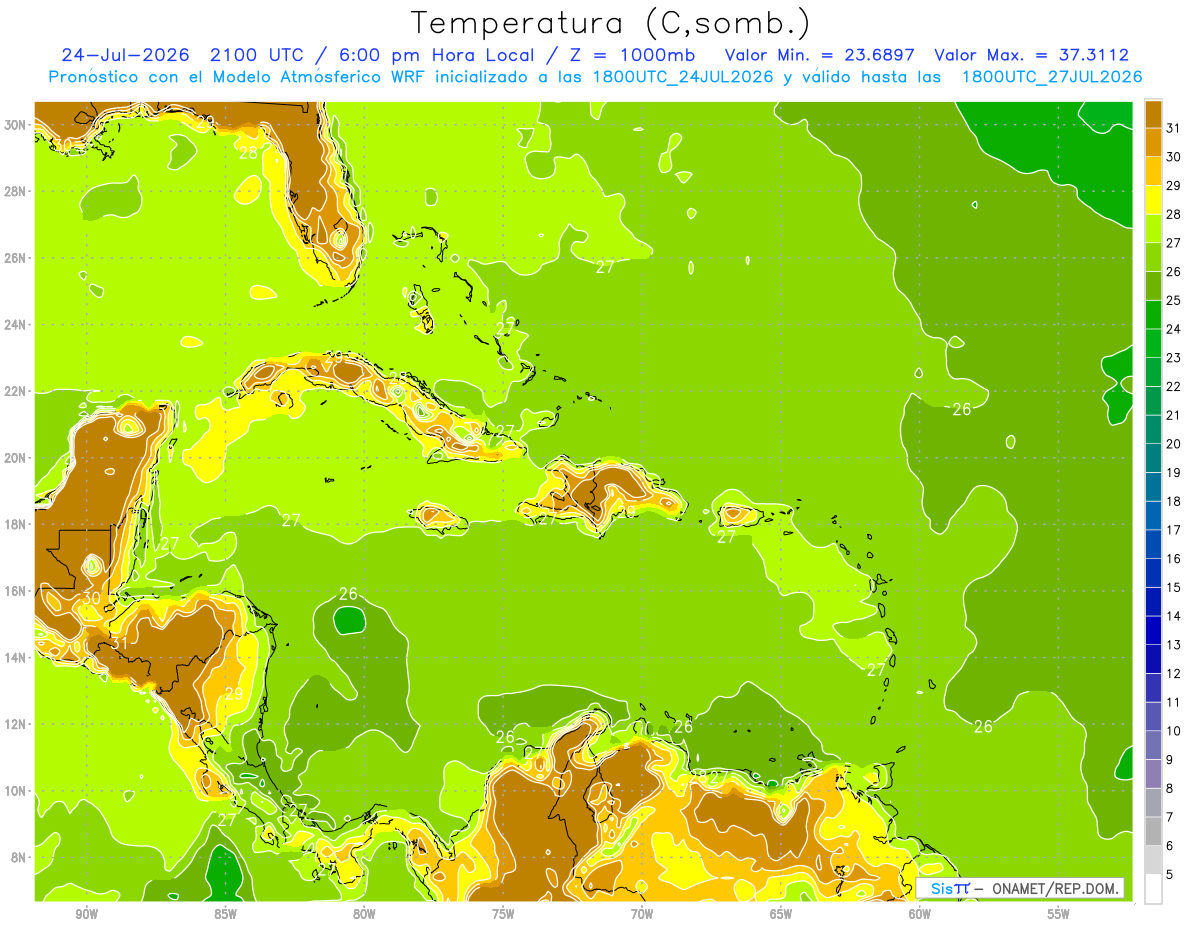Click the color scale tick label "24"
Image resolution: width=1200 pixels, height=927 pixels.
coord(1174,329)
